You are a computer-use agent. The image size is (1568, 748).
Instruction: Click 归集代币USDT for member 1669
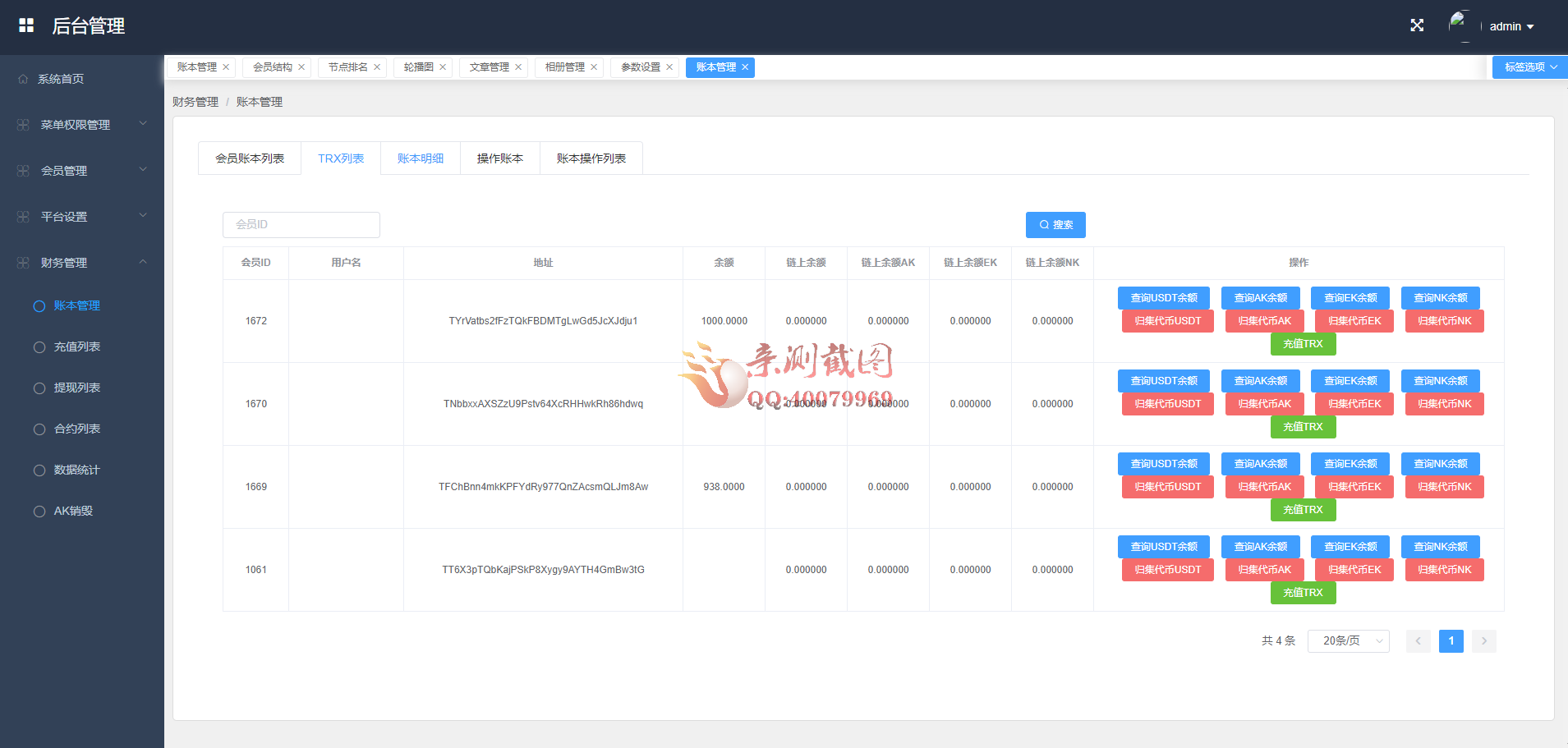pyautogui.click(x=1167, y=486)
